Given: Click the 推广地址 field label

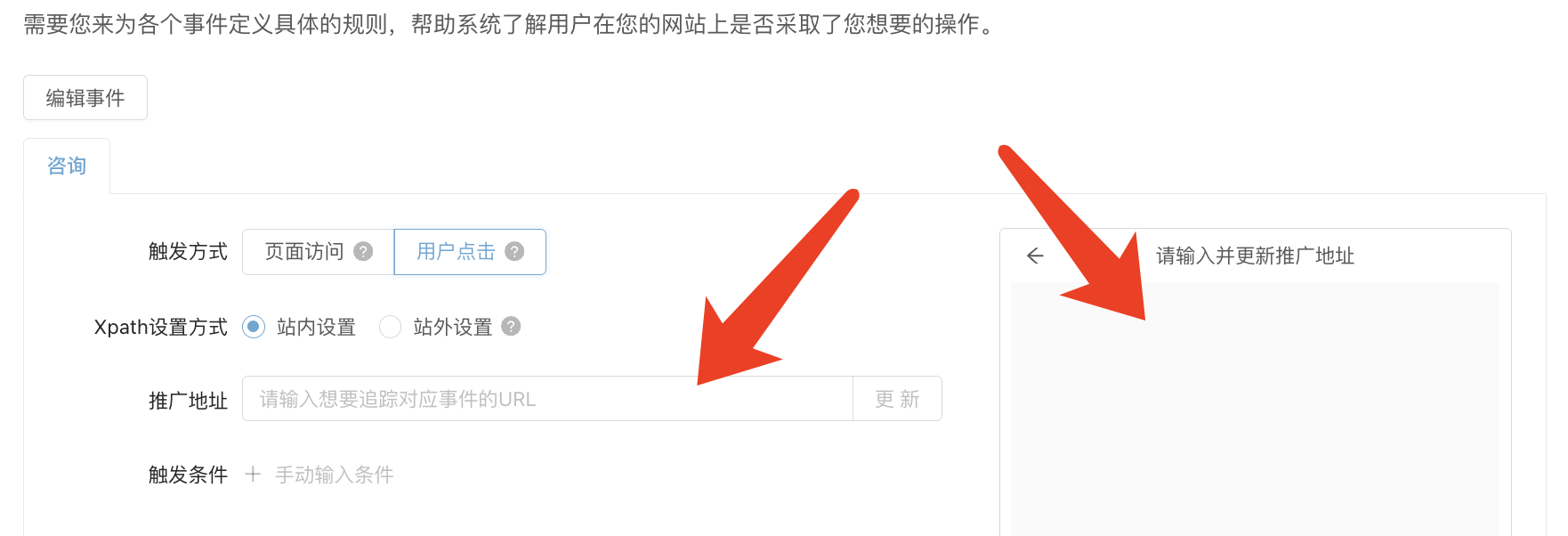Looking at the screenshot, I should [188, 401].
